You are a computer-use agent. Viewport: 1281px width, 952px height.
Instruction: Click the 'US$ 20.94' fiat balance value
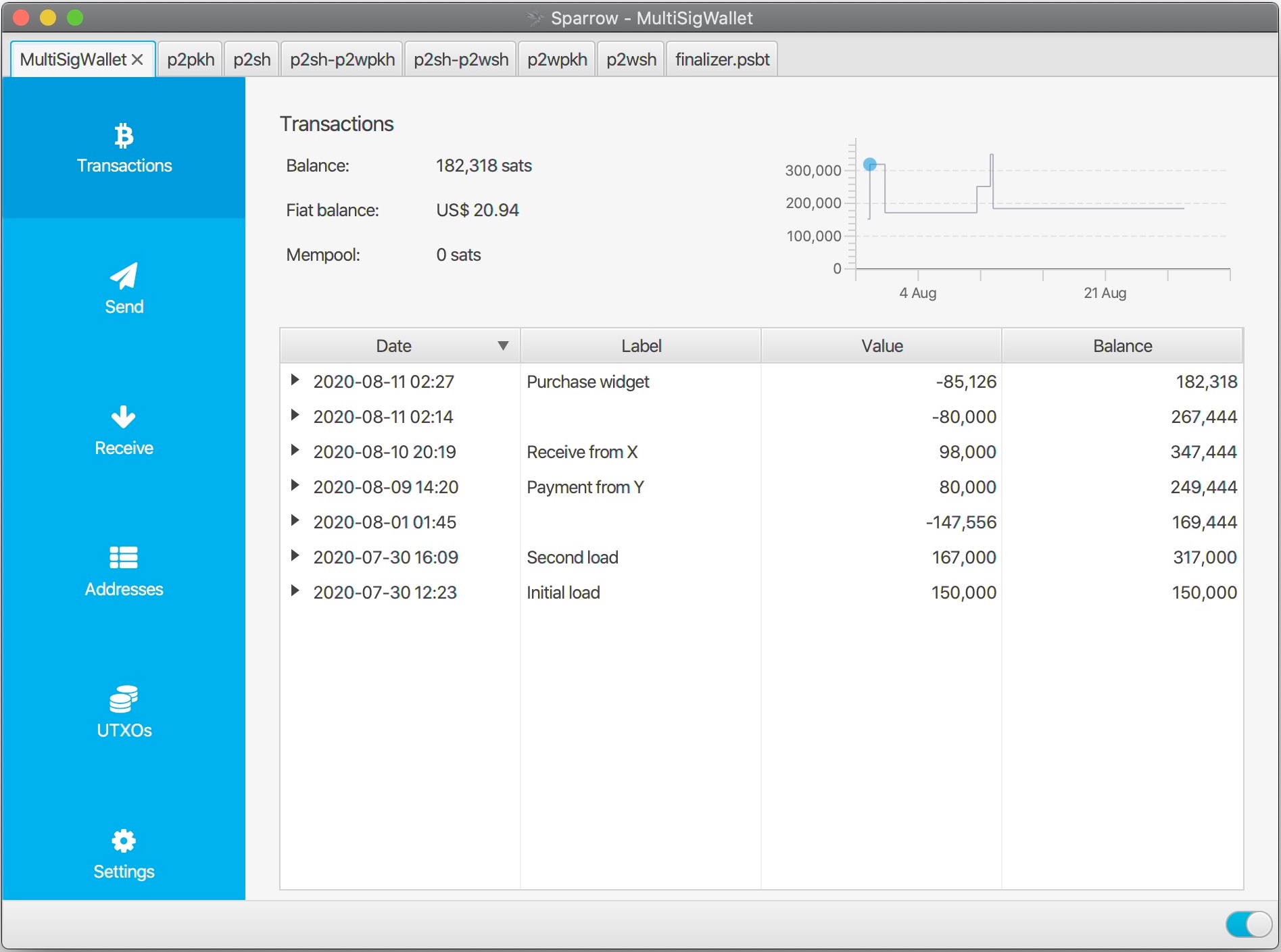point(477,210)
